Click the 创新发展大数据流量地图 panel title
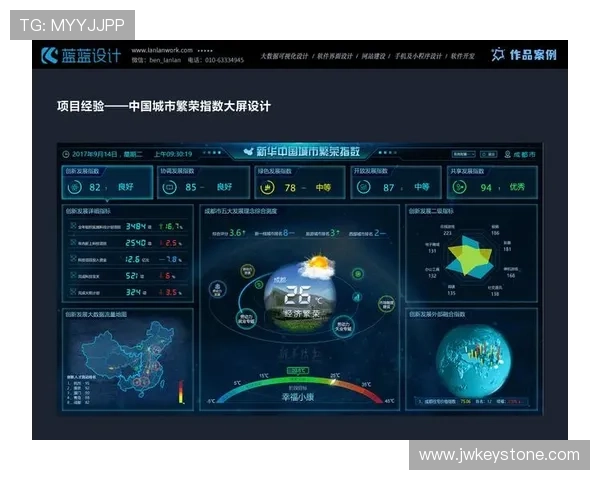Image resolution: width=600 pixels, height=480 pixels. pos(96,314)
